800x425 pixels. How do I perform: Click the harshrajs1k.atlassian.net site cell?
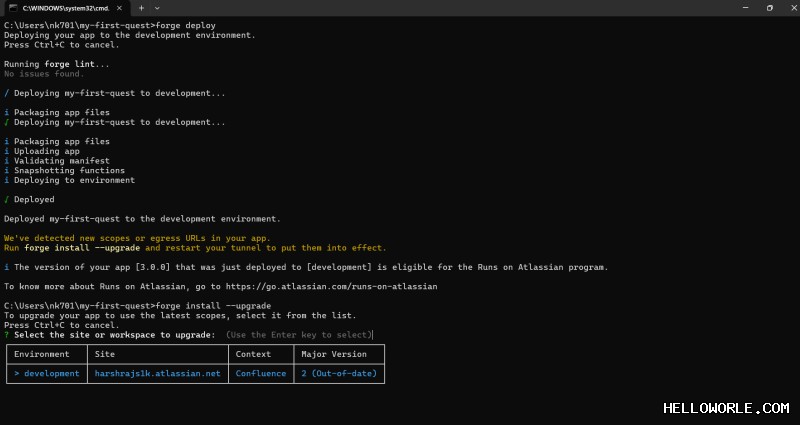[158, 373]
